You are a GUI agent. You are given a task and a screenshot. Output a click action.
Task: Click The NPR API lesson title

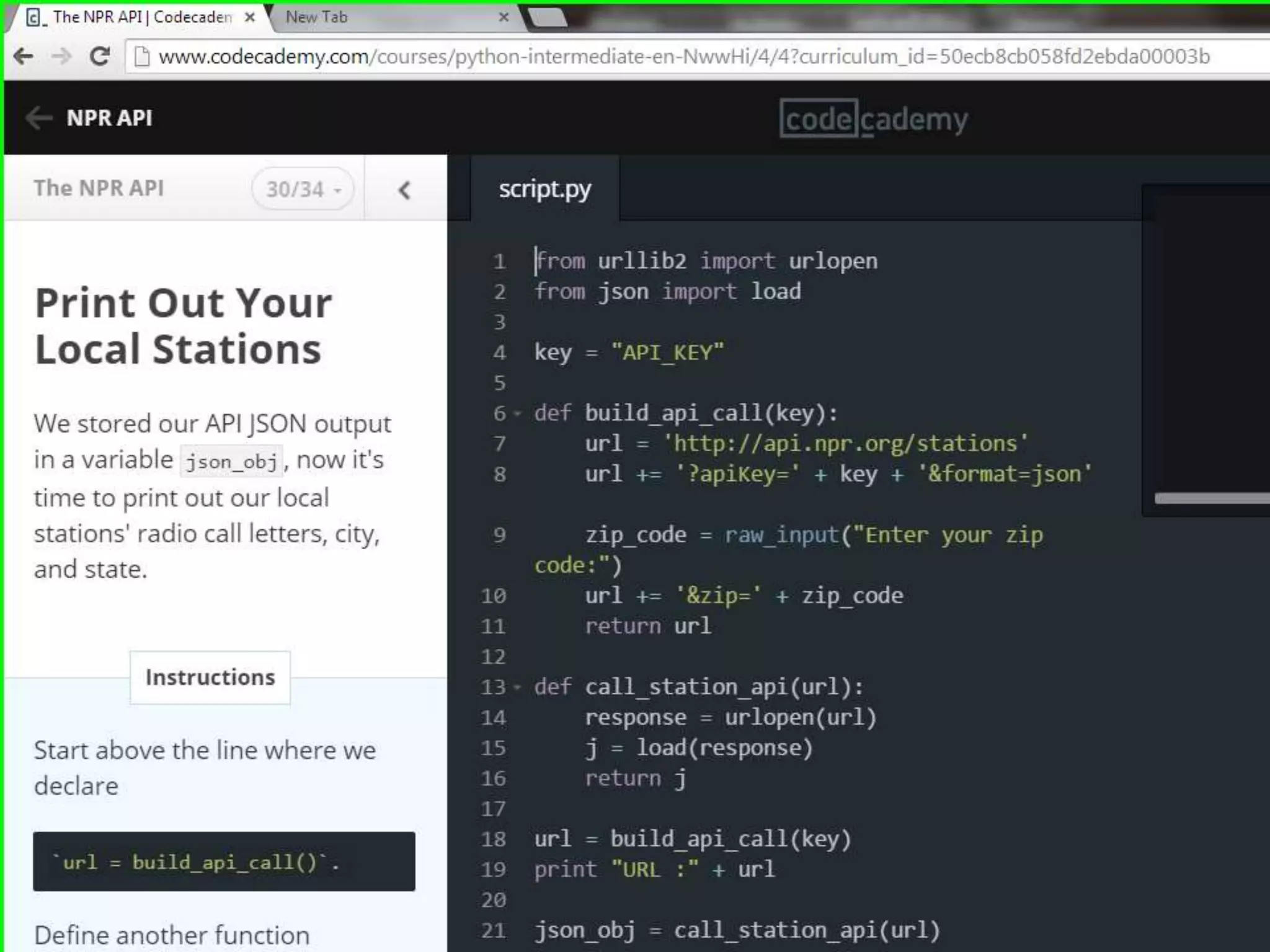tap(99, 188)
